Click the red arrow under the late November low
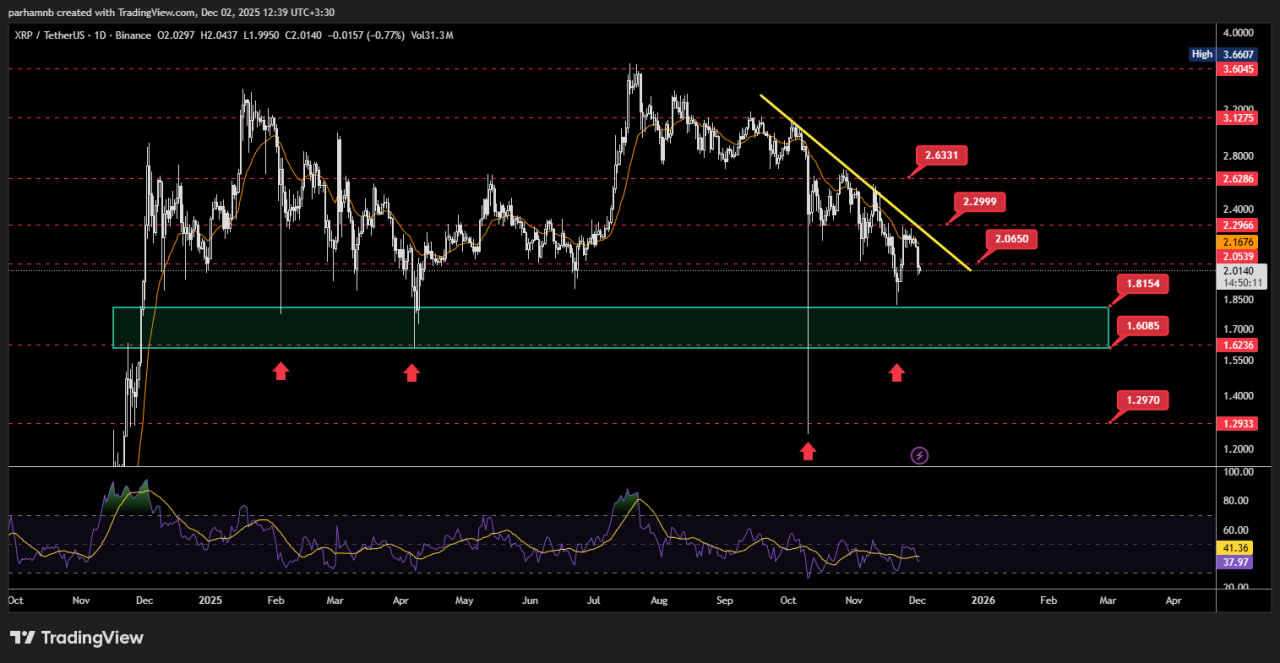Screen dimensions: 1280x663 [897, 373]
